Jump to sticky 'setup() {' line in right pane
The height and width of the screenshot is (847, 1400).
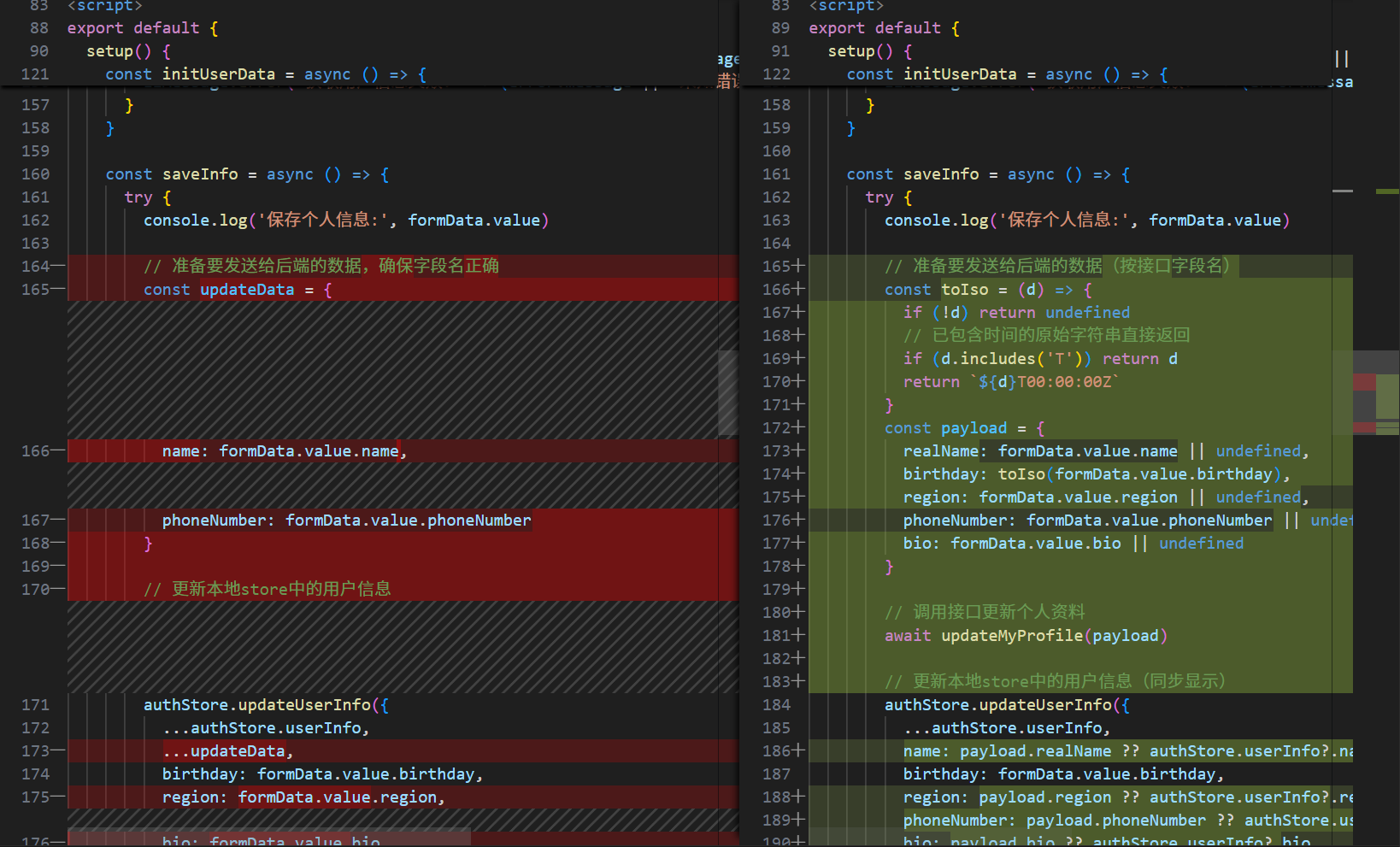pos(870,51)
